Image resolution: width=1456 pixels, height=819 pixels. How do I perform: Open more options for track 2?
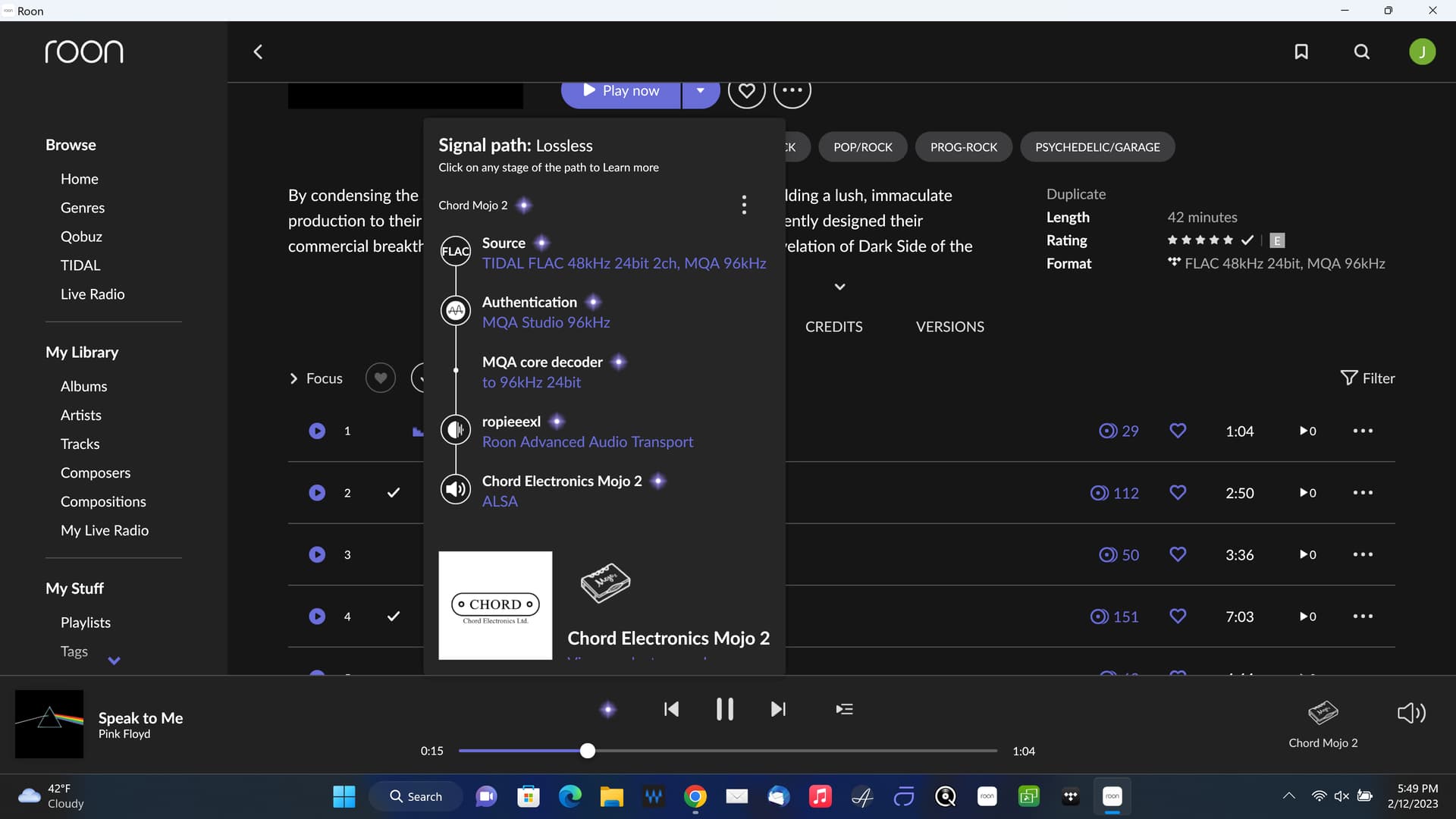(x=1363, y=493)
